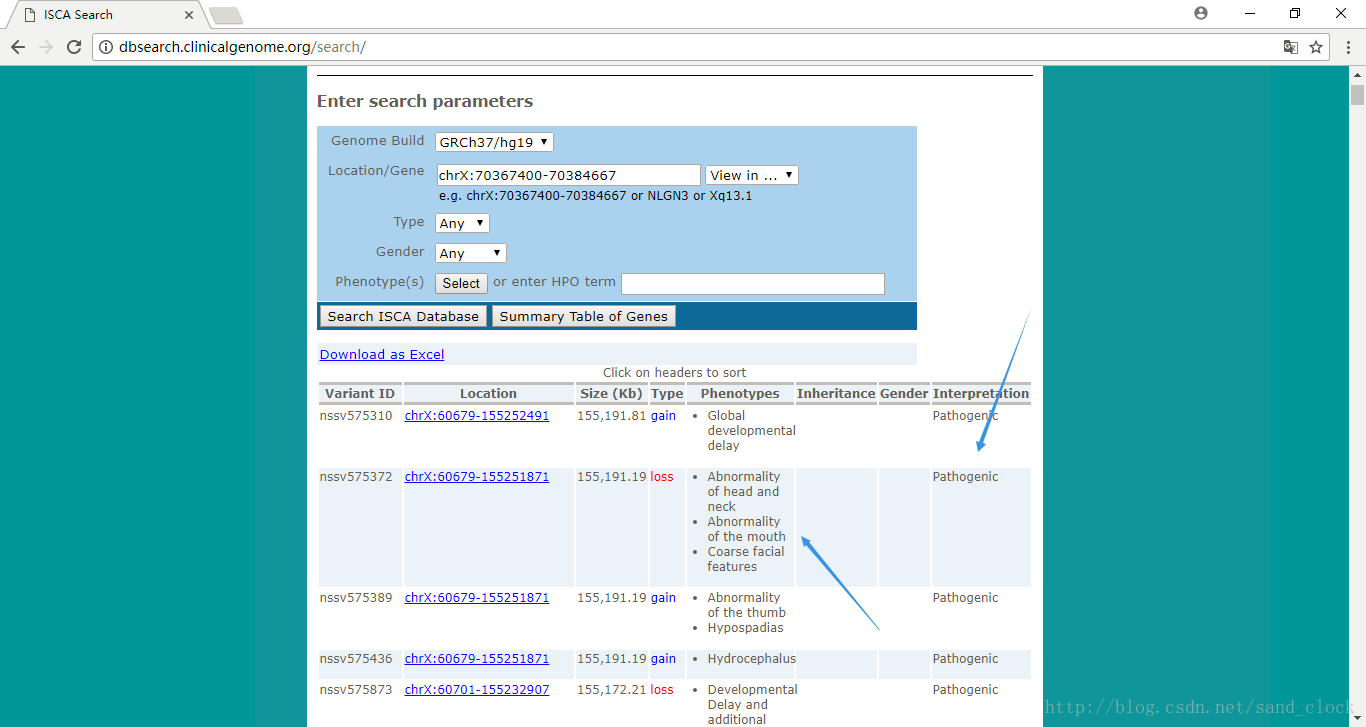The width and height of the screenshot is (1366, 727).
Task: Click 'loss' type in nssv575372 row
Action: pyautogui.click(x=662, y=477)
